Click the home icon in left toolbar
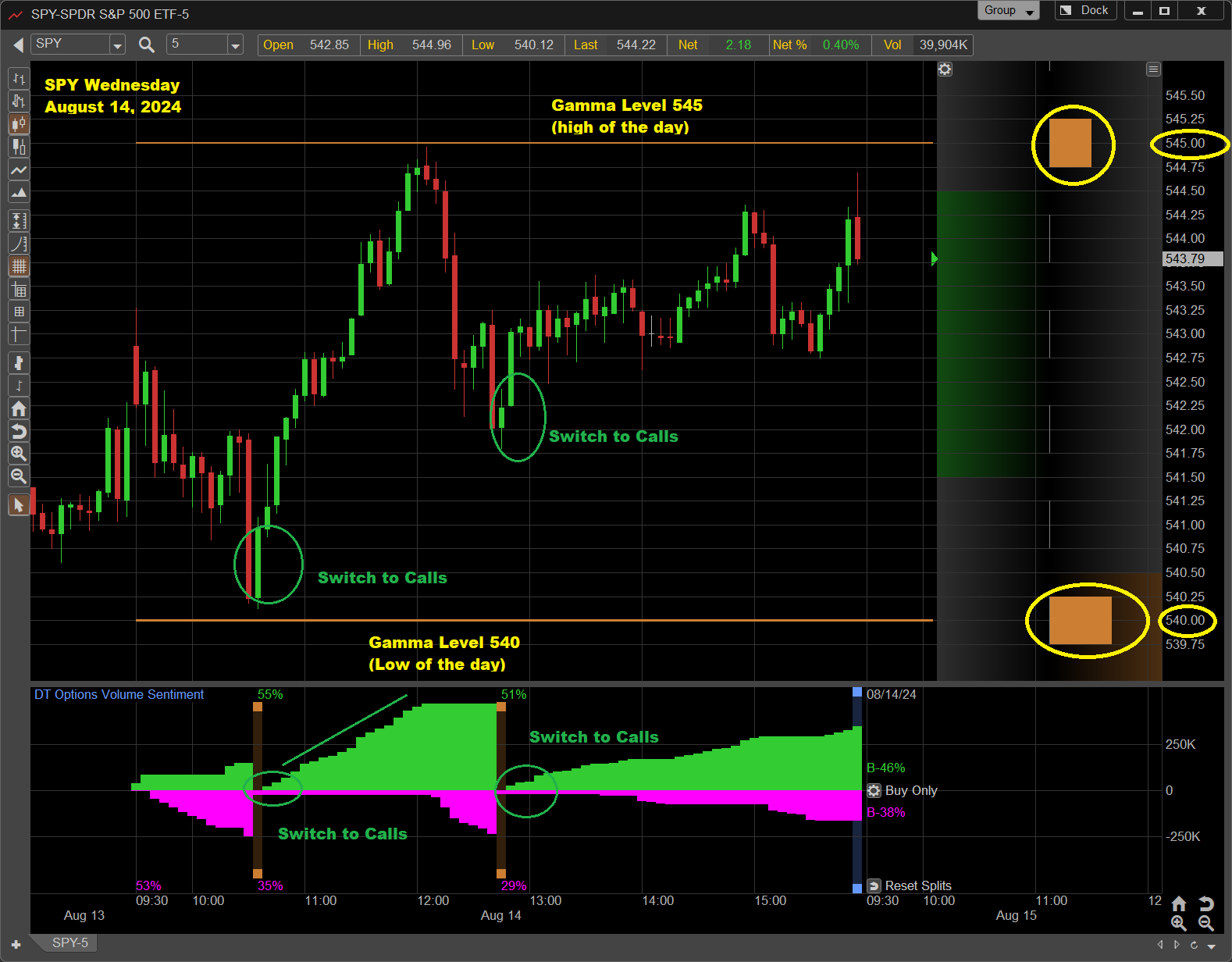Screen dimensions: 1232x962 click(19, 408)
